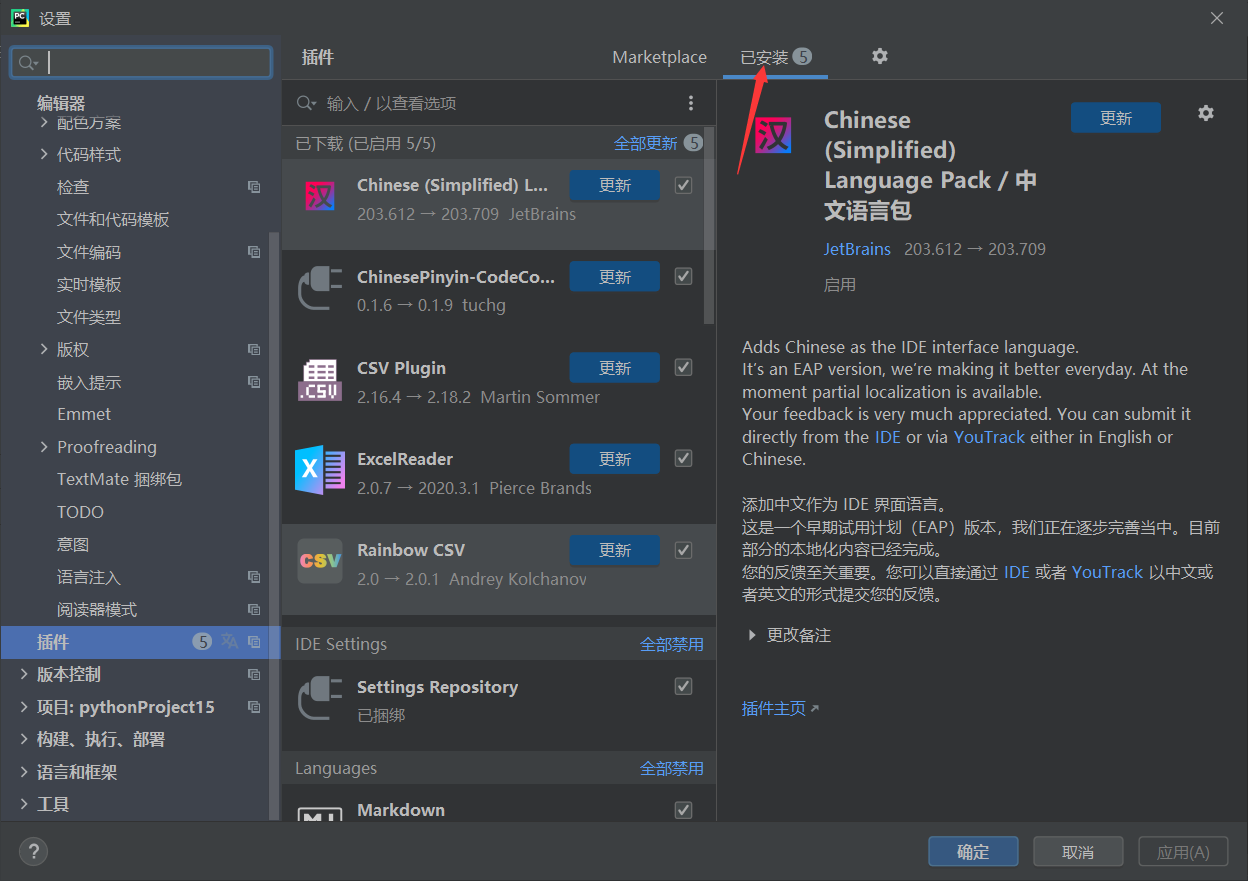
Task: Open the three-dot menu beside plugin search
Action: point(691,103)
